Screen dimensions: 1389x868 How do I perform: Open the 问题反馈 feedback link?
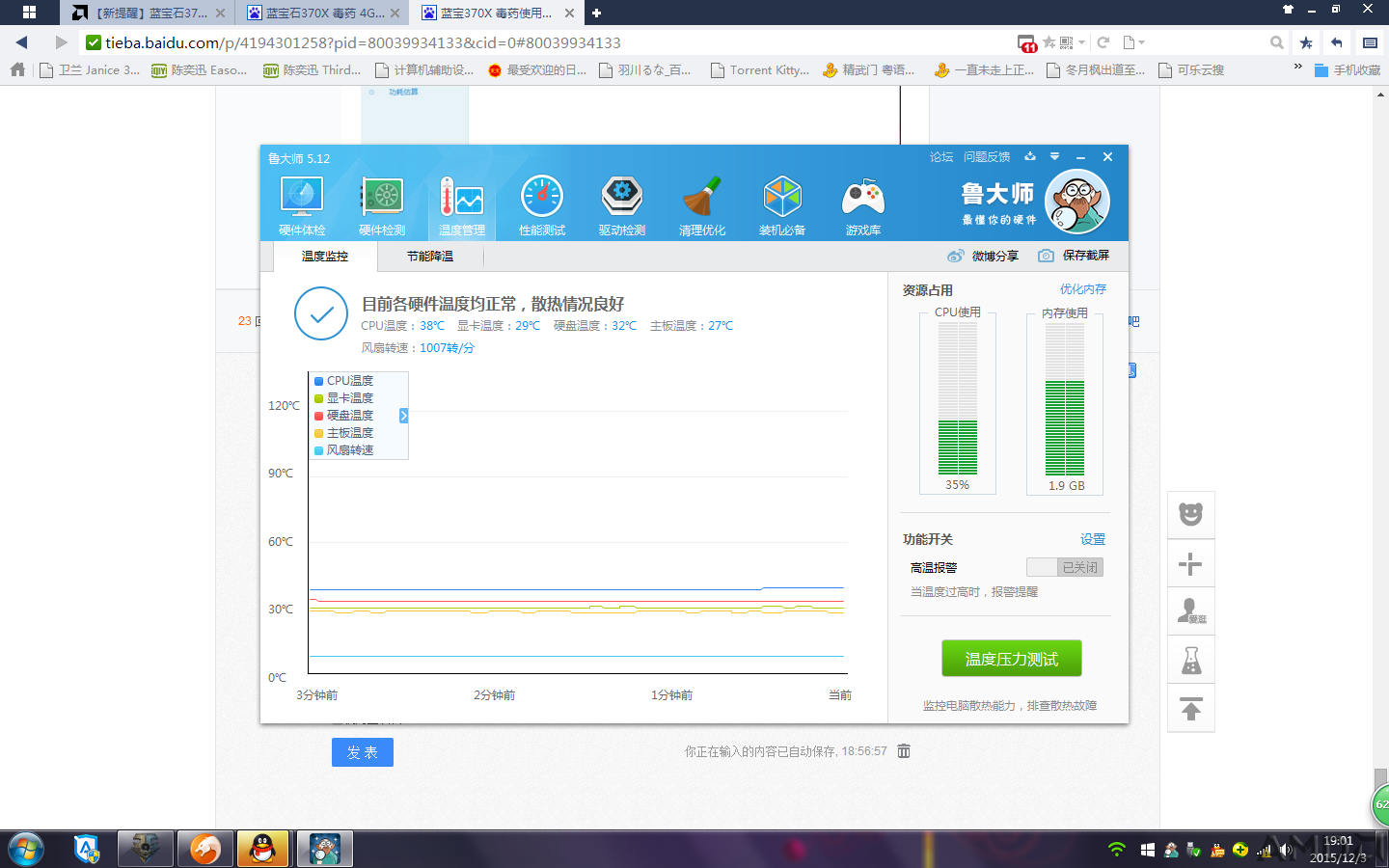click(987, 157)
